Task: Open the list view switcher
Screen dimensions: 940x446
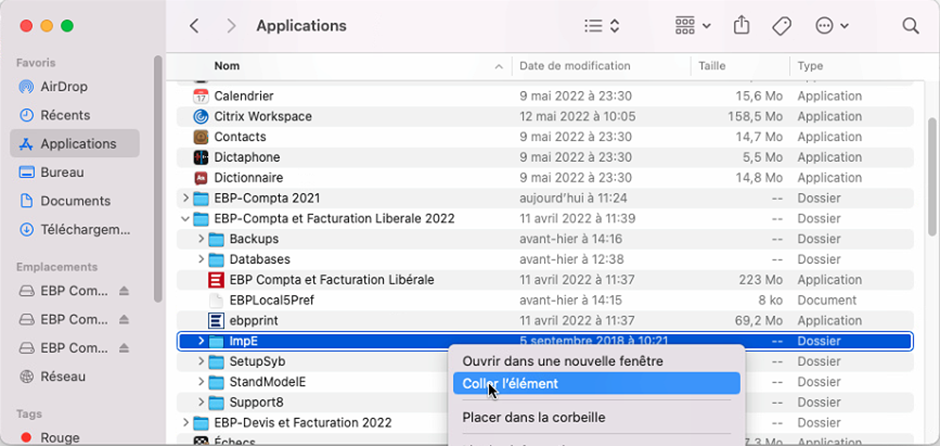Action: [x=601, y=26]
